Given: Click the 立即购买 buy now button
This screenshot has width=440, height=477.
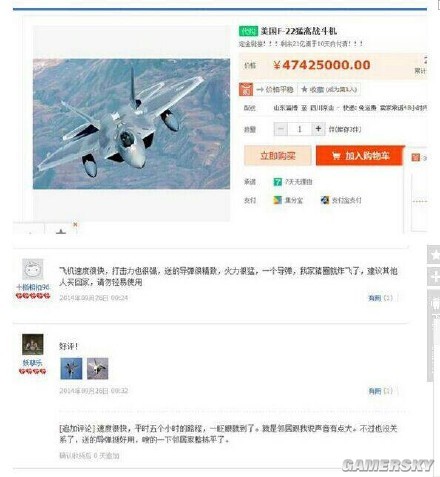Looking at the screenshot, I should click(278, 156).
